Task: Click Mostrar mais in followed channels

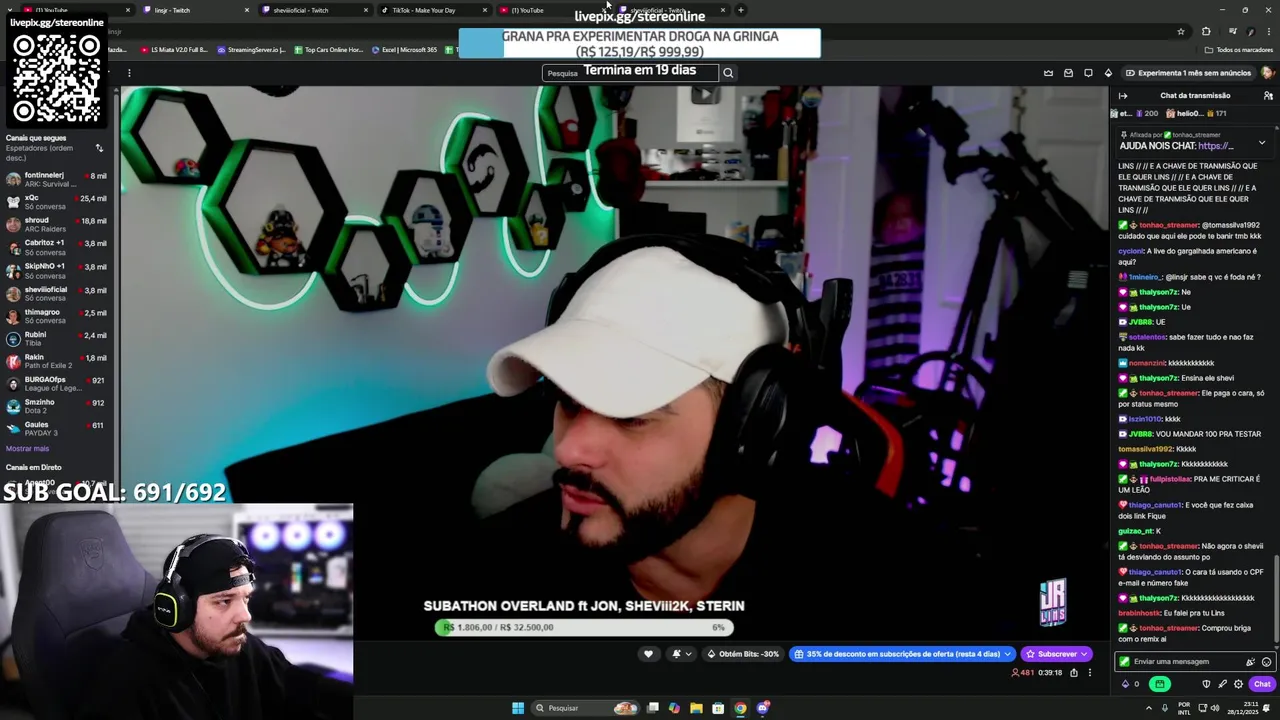Action: click(x=27, y=449)
